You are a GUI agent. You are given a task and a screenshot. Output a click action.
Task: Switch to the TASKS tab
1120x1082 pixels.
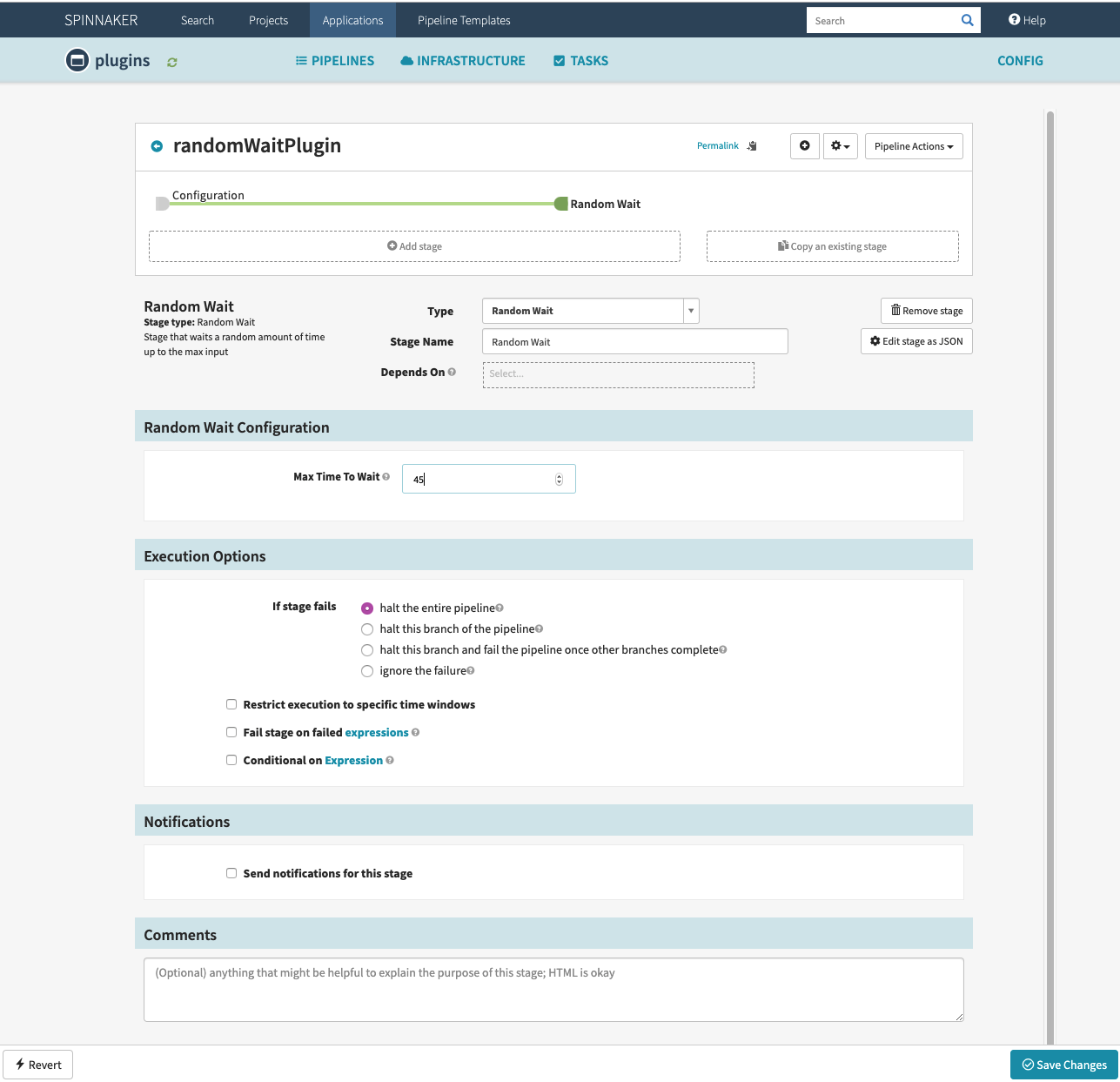tap(581, 60)
